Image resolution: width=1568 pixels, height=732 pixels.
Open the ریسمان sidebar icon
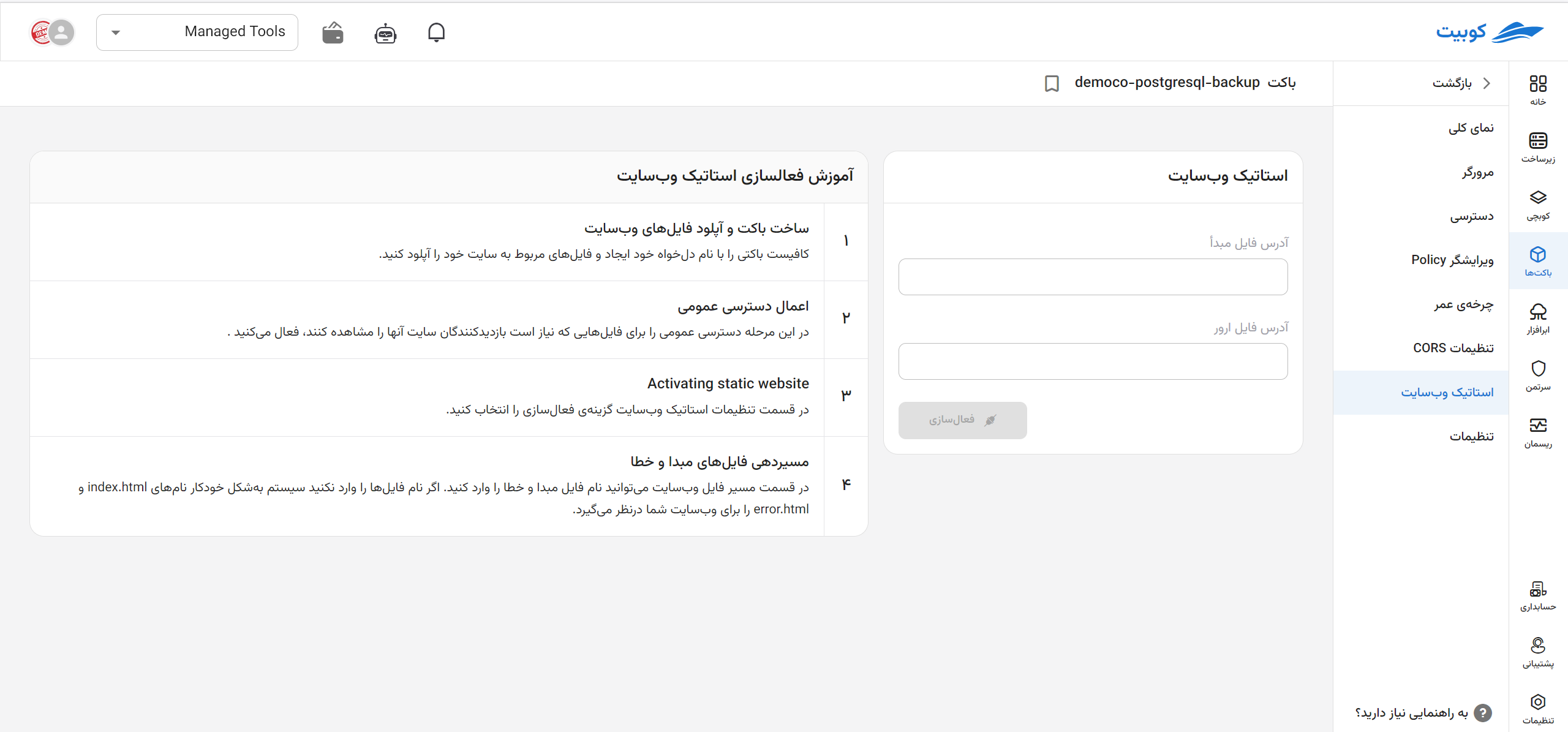coord(1538,432)
